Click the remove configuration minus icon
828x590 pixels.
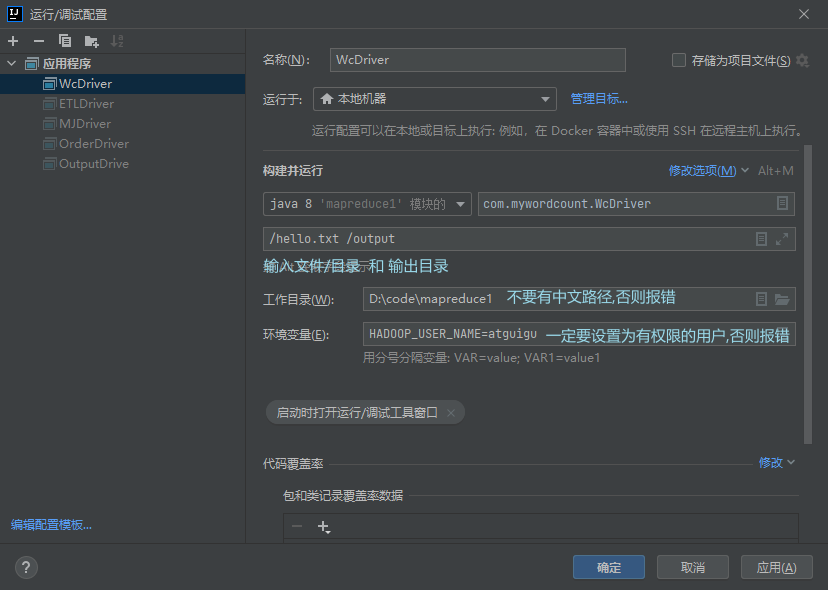click(x=39, y=41)
